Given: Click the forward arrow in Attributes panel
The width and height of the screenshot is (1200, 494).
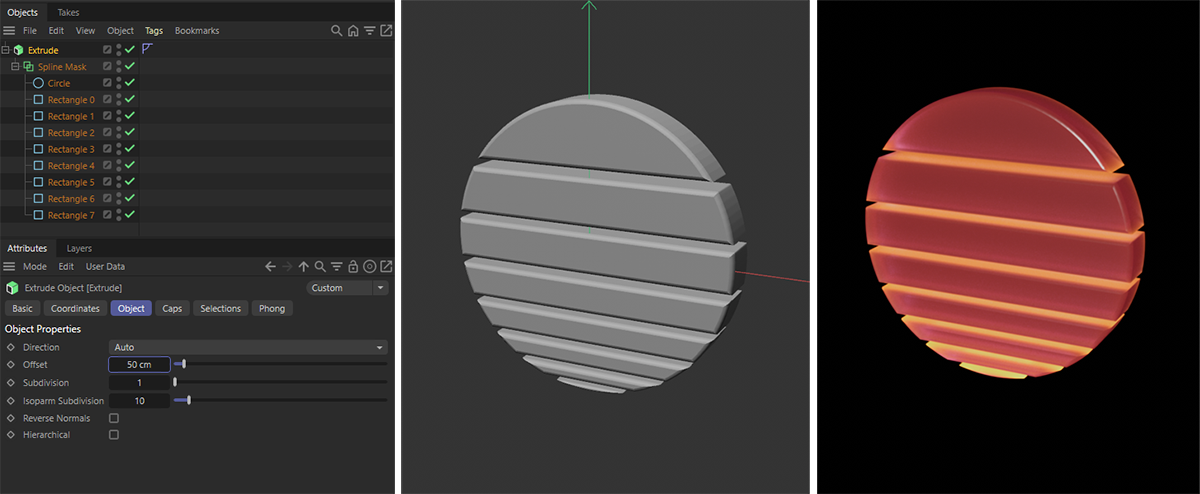Looking at the screenshot, I should coord(287,267).
